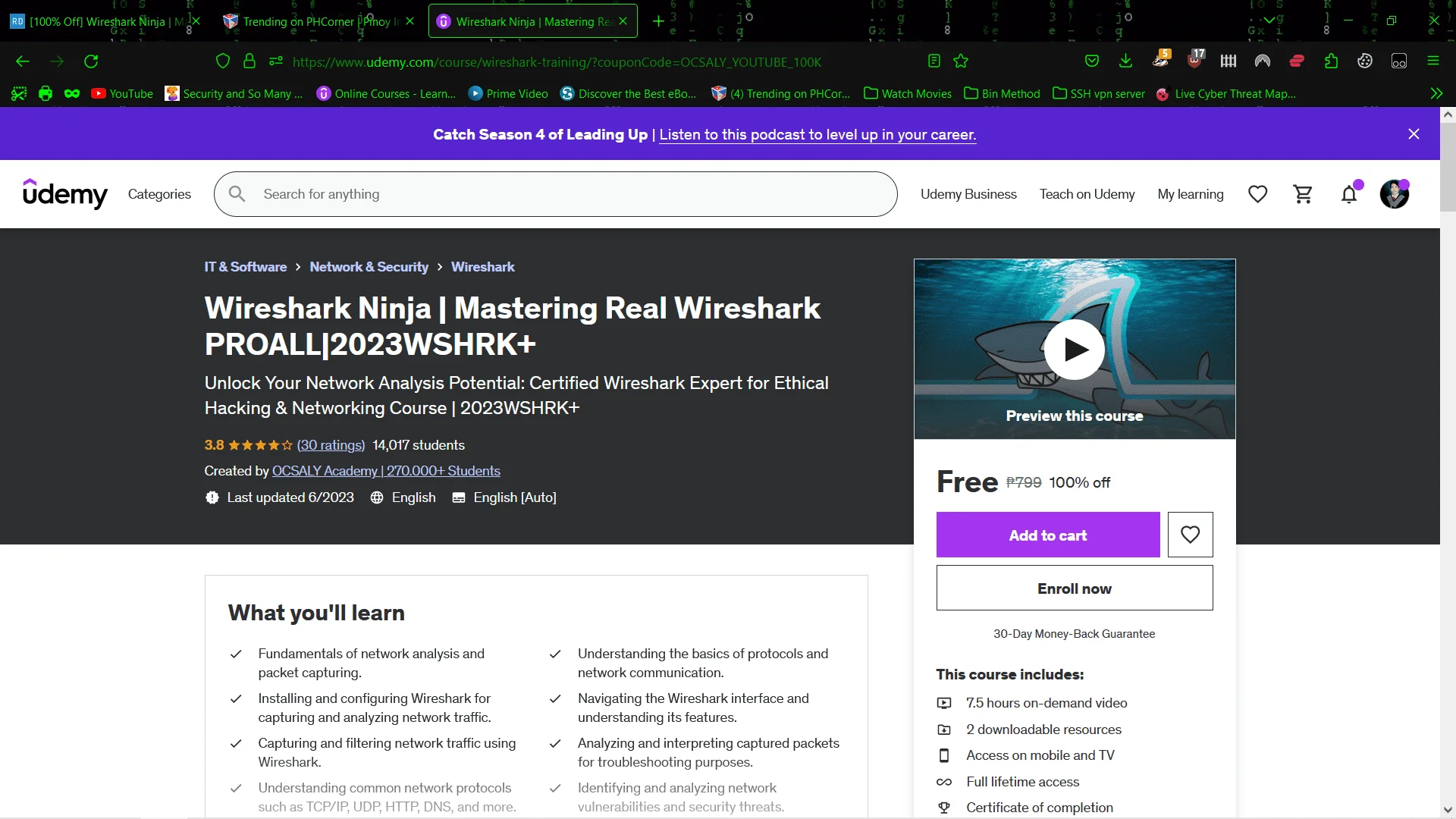View the 30 ratings link
This screenshot has width=1456, height=819.
tap(331, 446)
